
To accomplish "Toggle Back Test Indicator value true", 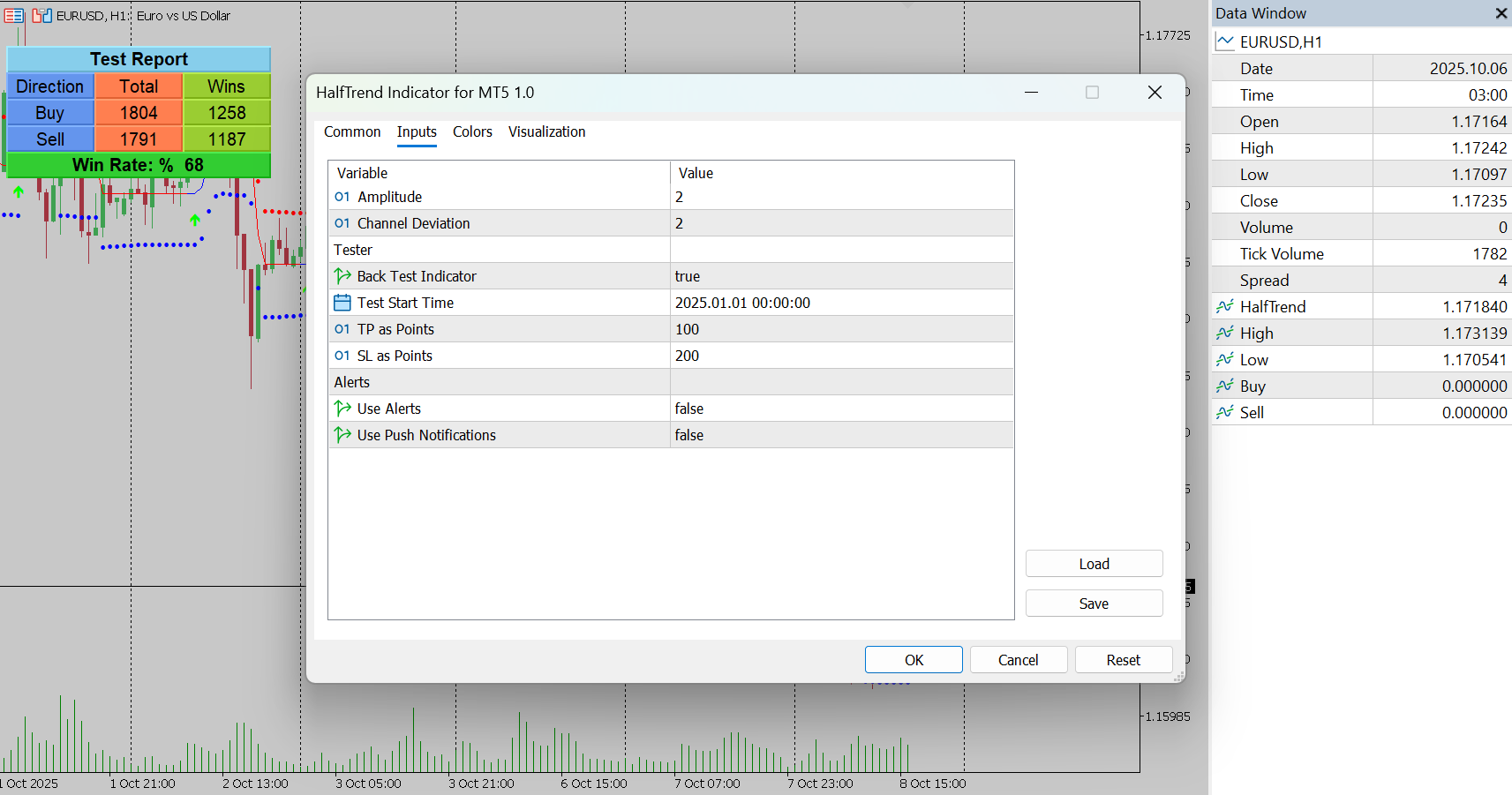I will (x=842, y=276).
